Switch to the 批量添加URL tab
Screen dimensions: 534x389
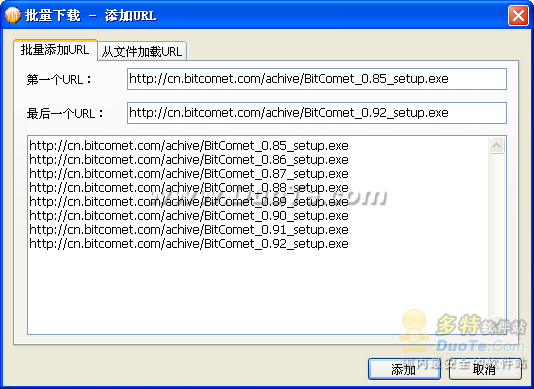click(55, 50)
